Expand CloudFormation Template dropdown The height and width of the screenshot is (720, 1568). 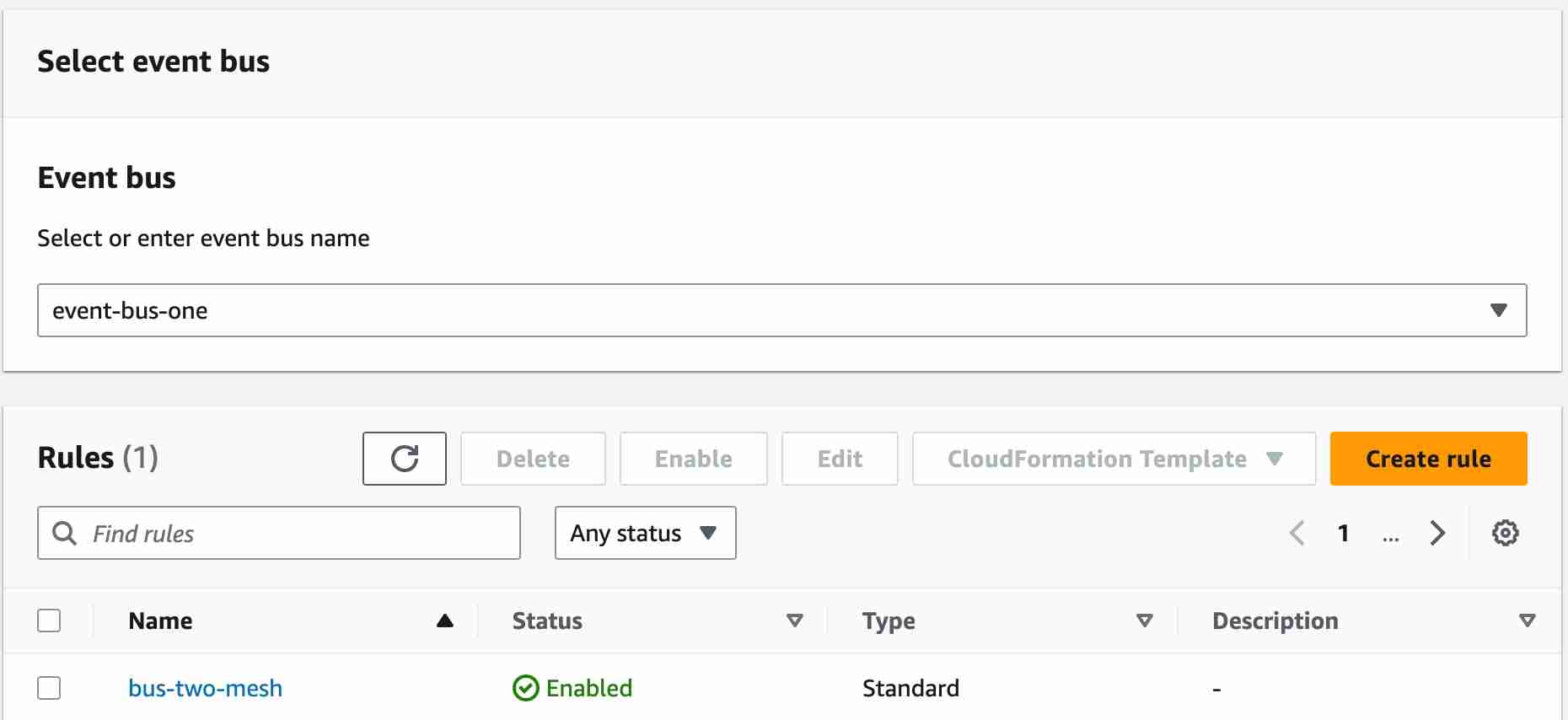tap(1114, 459)
